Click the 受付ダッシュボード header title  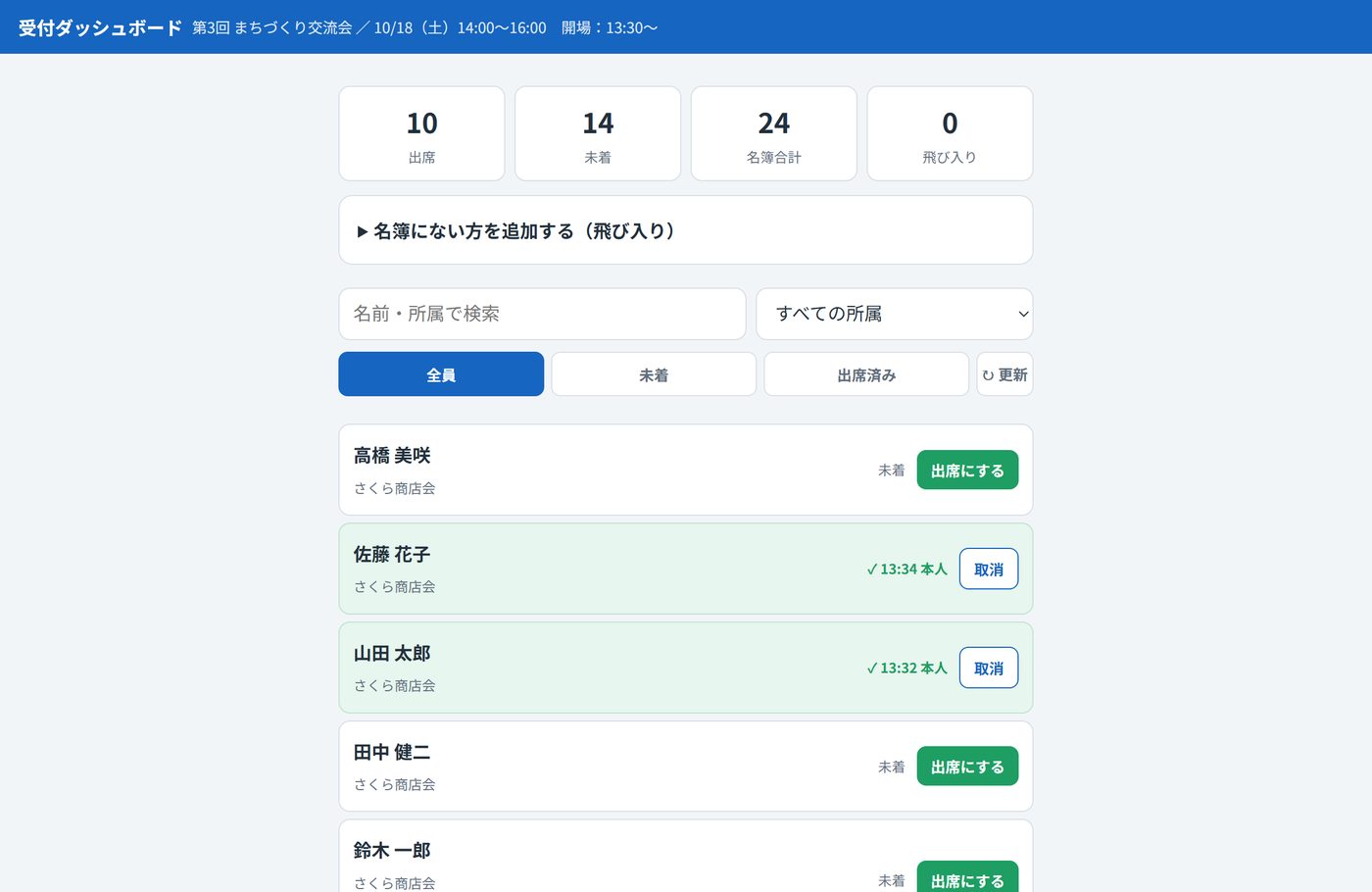coord(100,27)
